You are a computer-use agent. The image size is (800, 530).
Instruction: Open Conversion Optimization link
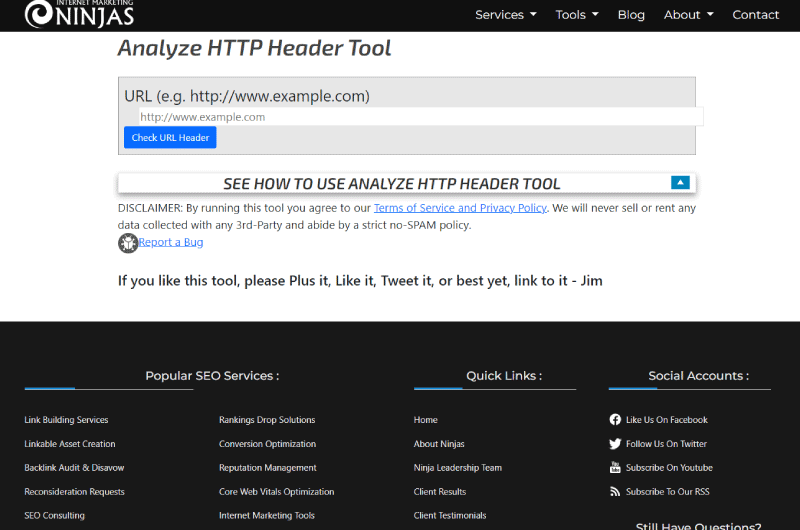coord(267,444)
